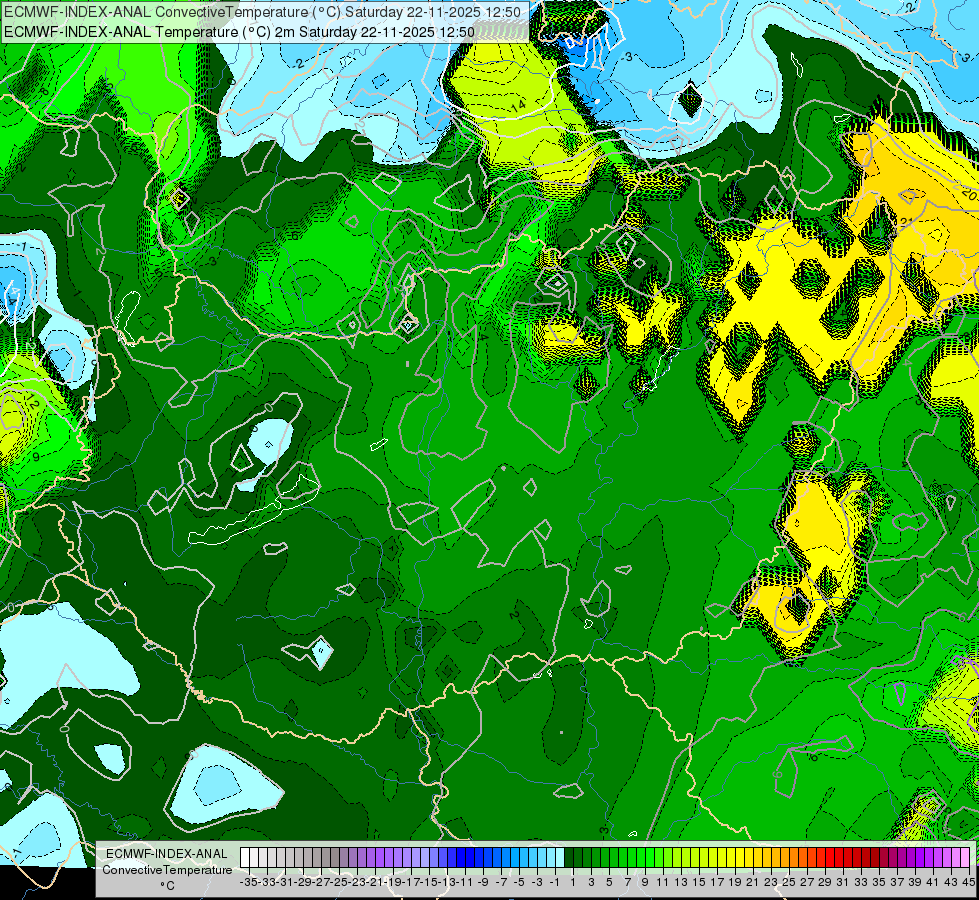The image size is (979, 900).
Task: Click the '14' contour label on the map
Action: pyautogui.click(x=518, y=106)
